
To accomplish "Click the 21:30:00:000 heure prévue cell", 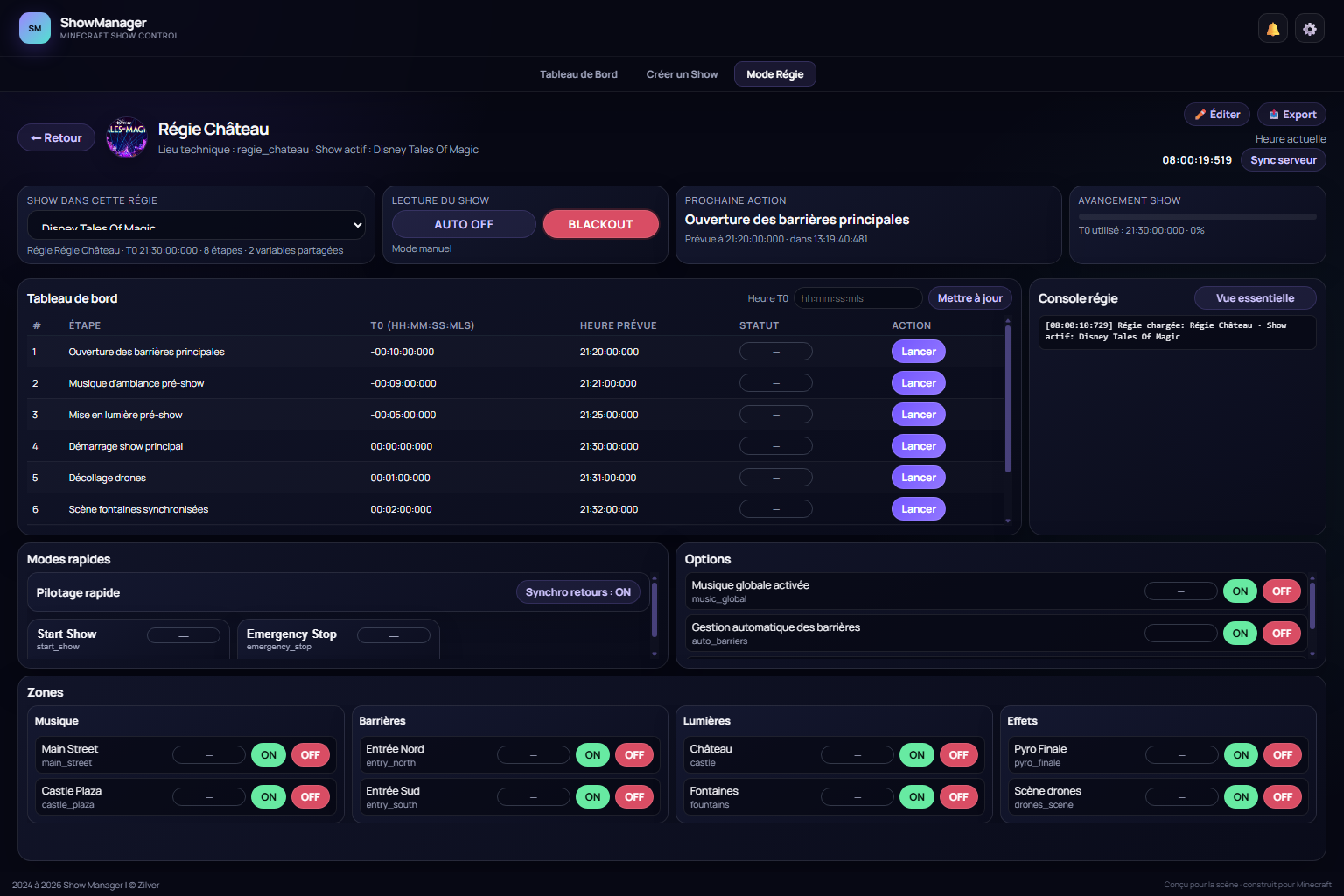I will tap(609, 446).
